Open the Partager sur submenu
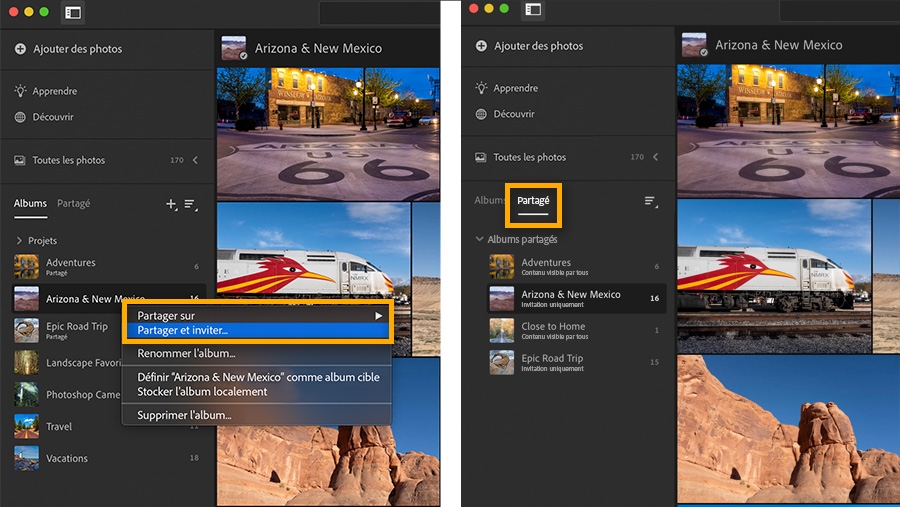Image resolution: width=900 pixels, height=507 pixels. [257, 315]
